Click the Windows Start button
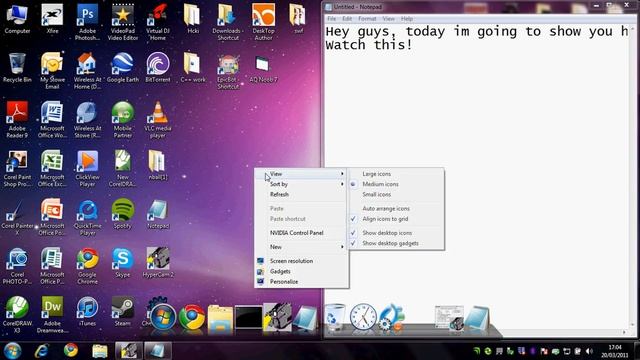 pos(12,351)
